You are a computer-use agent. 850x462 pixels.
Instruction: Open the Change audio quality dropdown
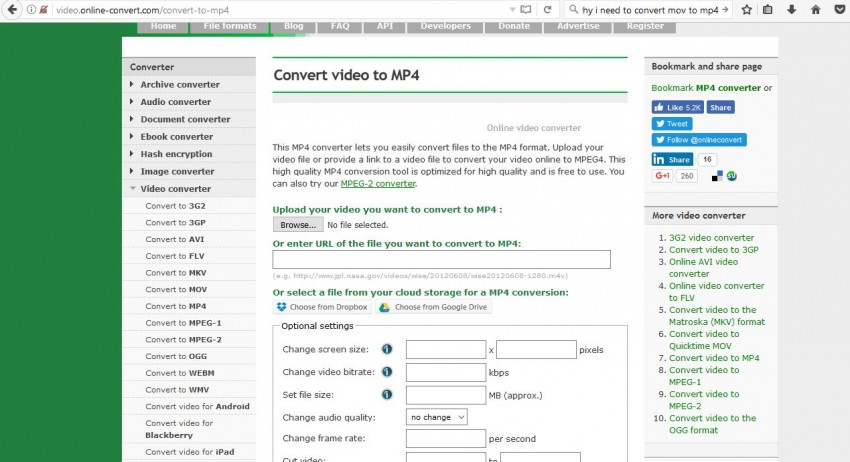[436, 417]
